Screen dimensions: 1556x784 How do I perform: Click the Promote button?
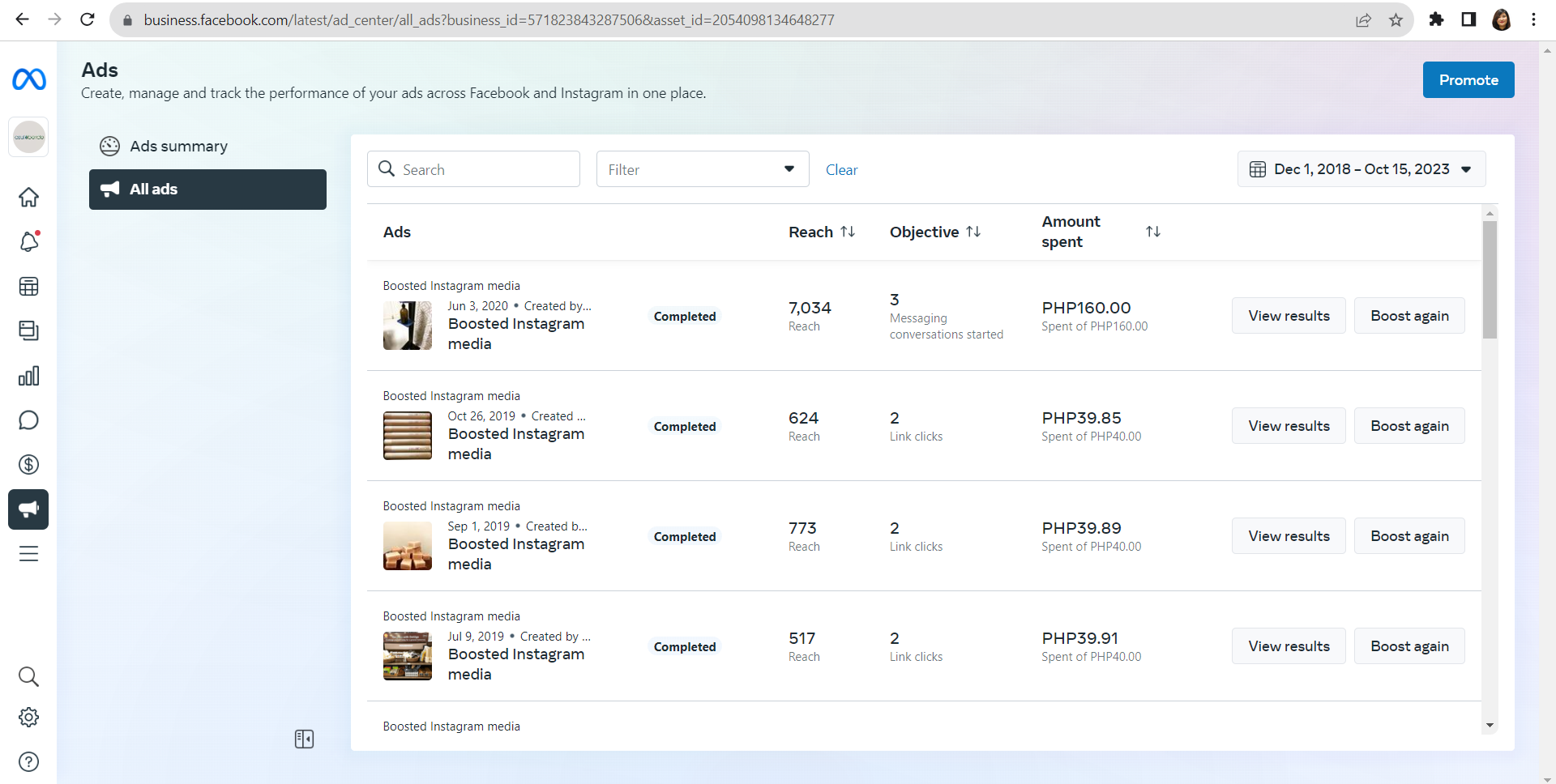1468,80
